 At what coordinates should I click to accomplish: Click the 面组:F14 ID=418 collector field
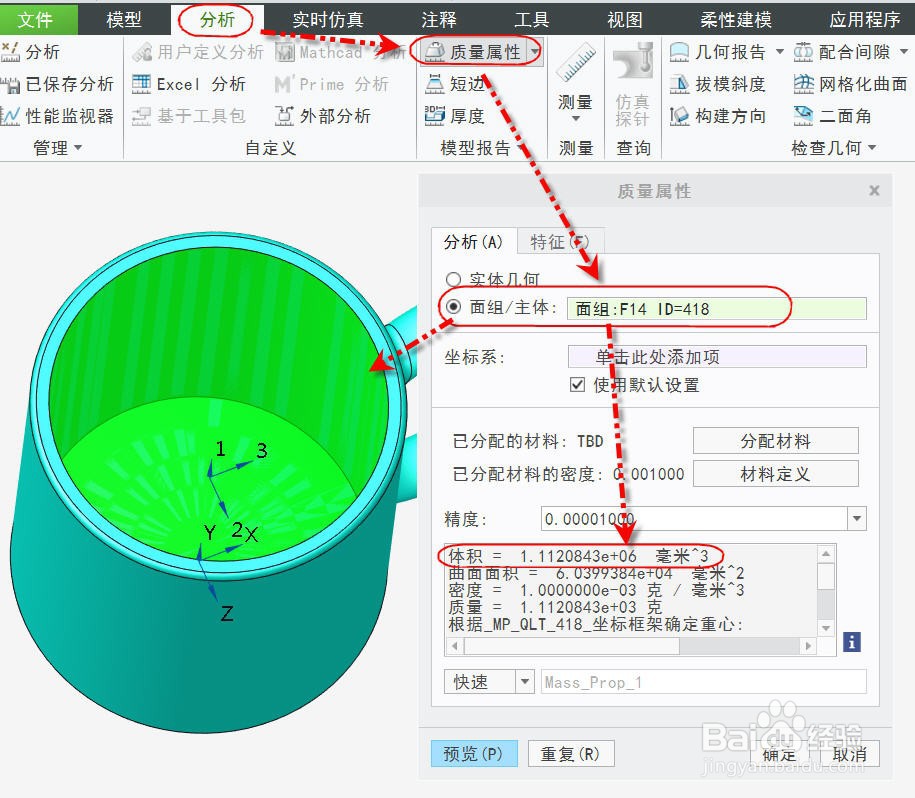pyautogui.click(x=717, y=309)
